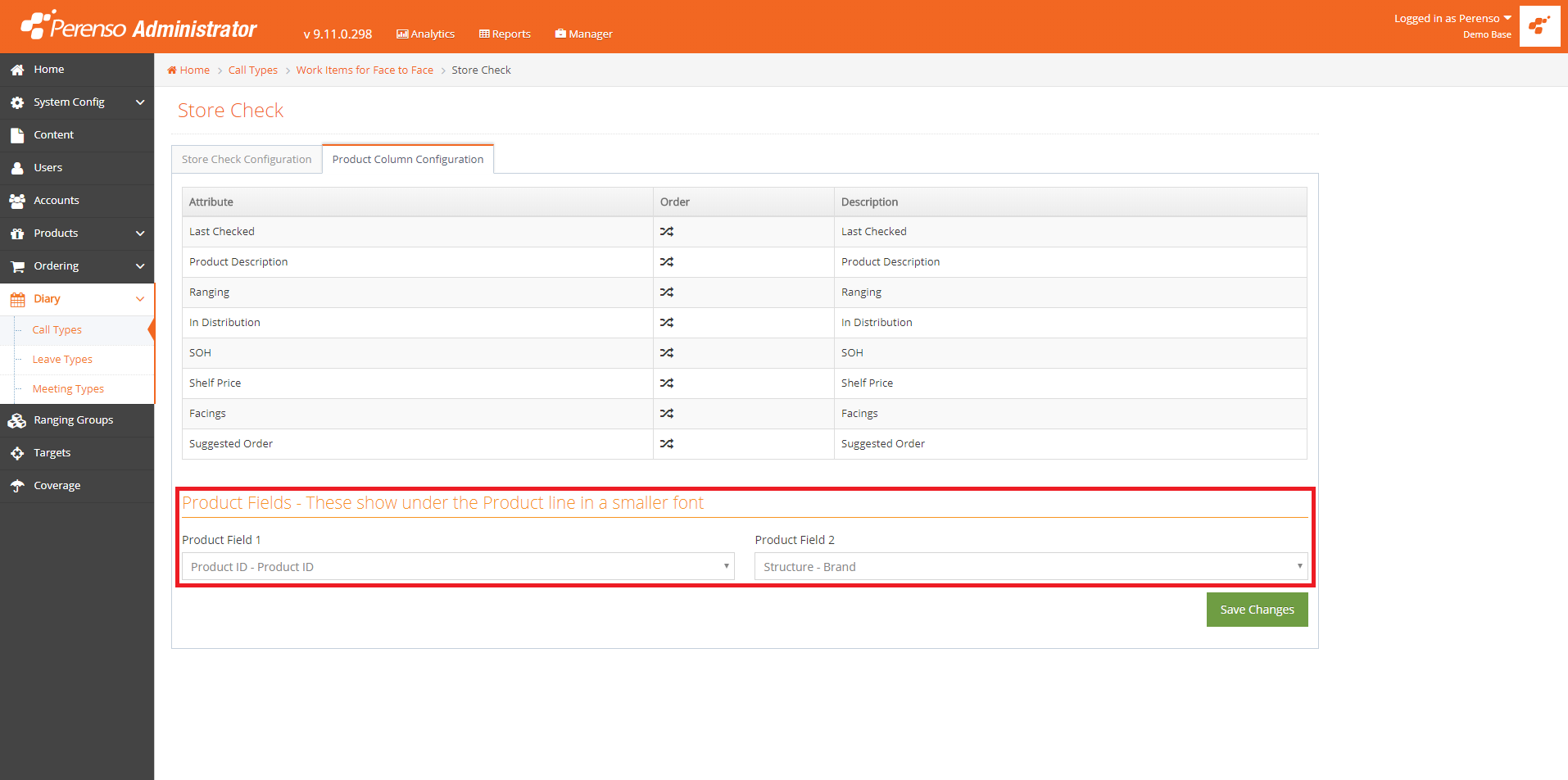The height and width of the screenshot is (780, 1568).
Task: Open the Manager menu
Action: click(x=583, y=34)
